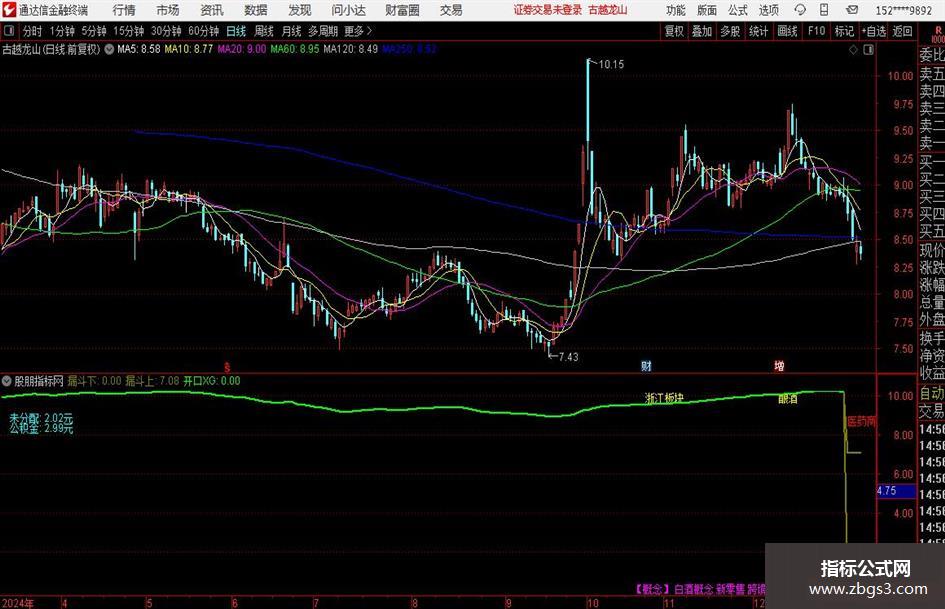
Task: Expand 更多 period options
Action: [x=358, y=31]
